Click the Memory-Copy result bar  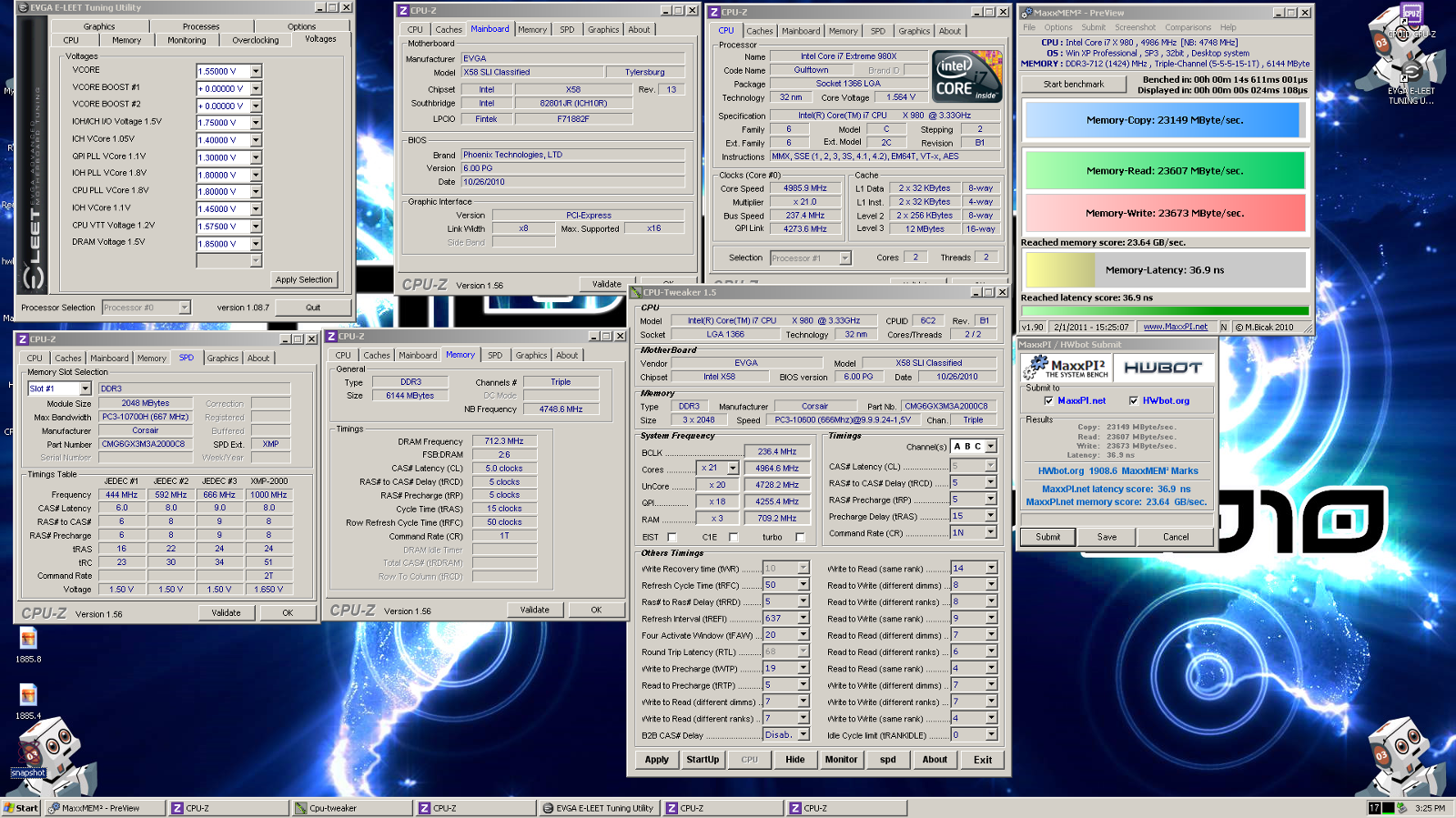pos(1164,120)
